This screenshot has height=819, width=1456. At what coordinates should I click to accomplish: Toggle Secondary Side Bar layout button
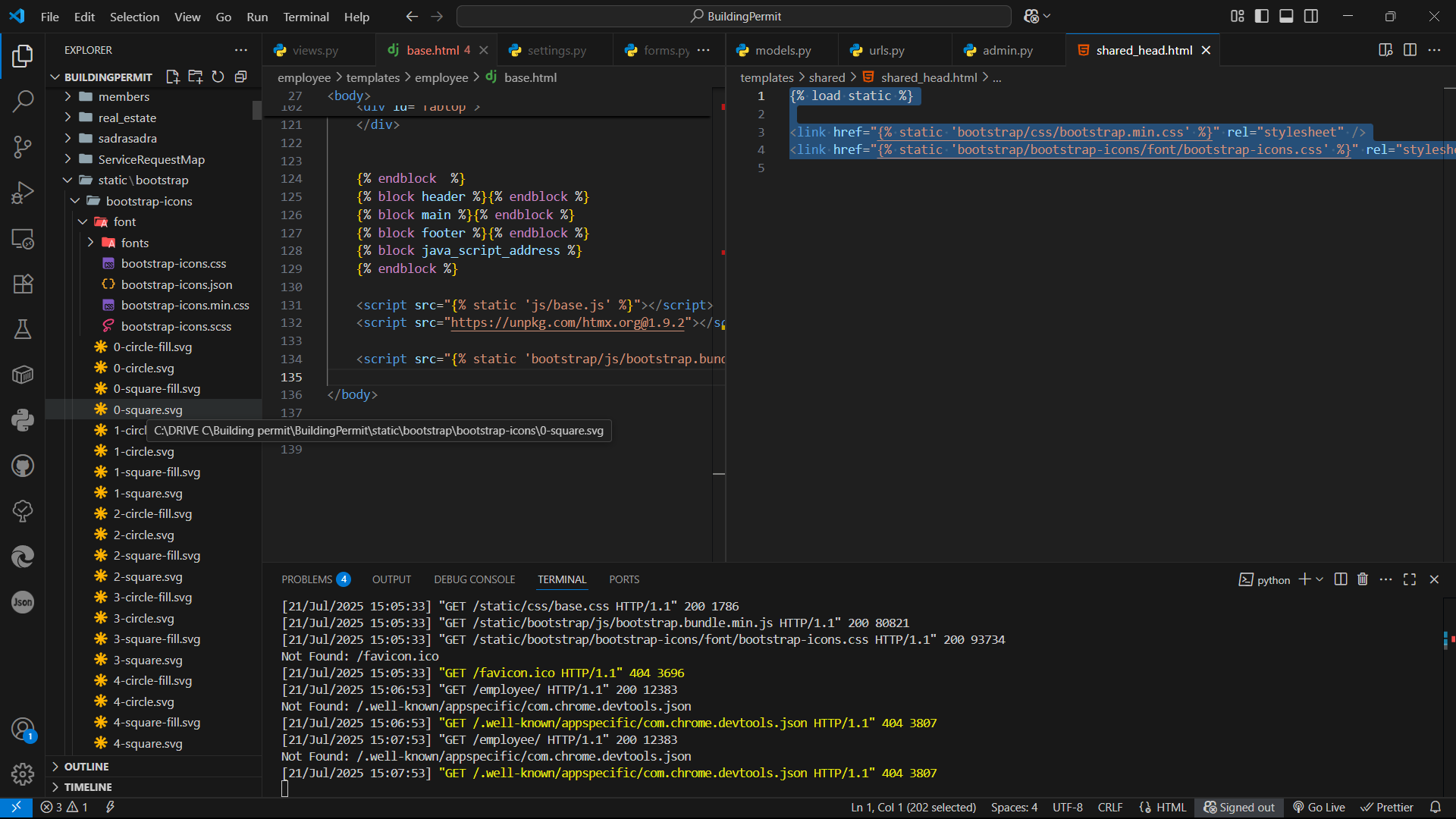coord(1311,16)
